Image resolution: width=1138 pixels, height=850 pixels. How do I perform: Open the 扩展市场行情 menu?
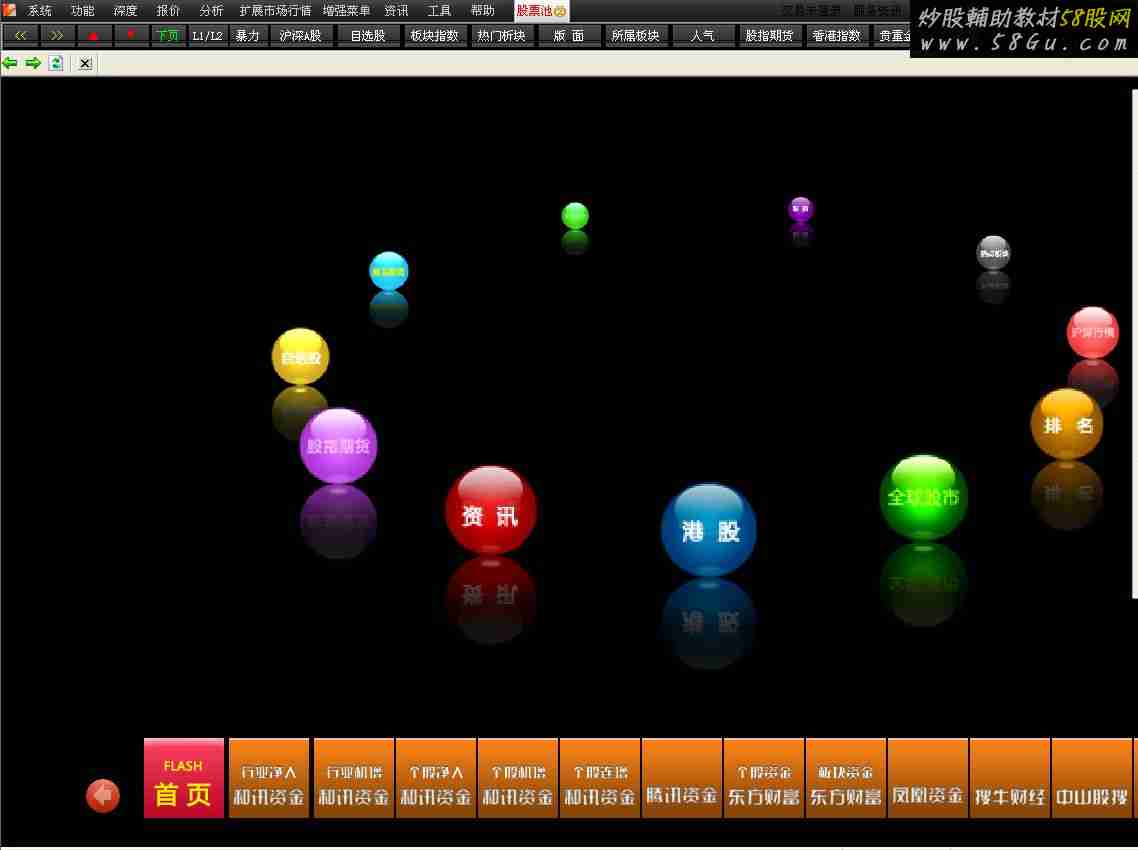pos(275,11)
